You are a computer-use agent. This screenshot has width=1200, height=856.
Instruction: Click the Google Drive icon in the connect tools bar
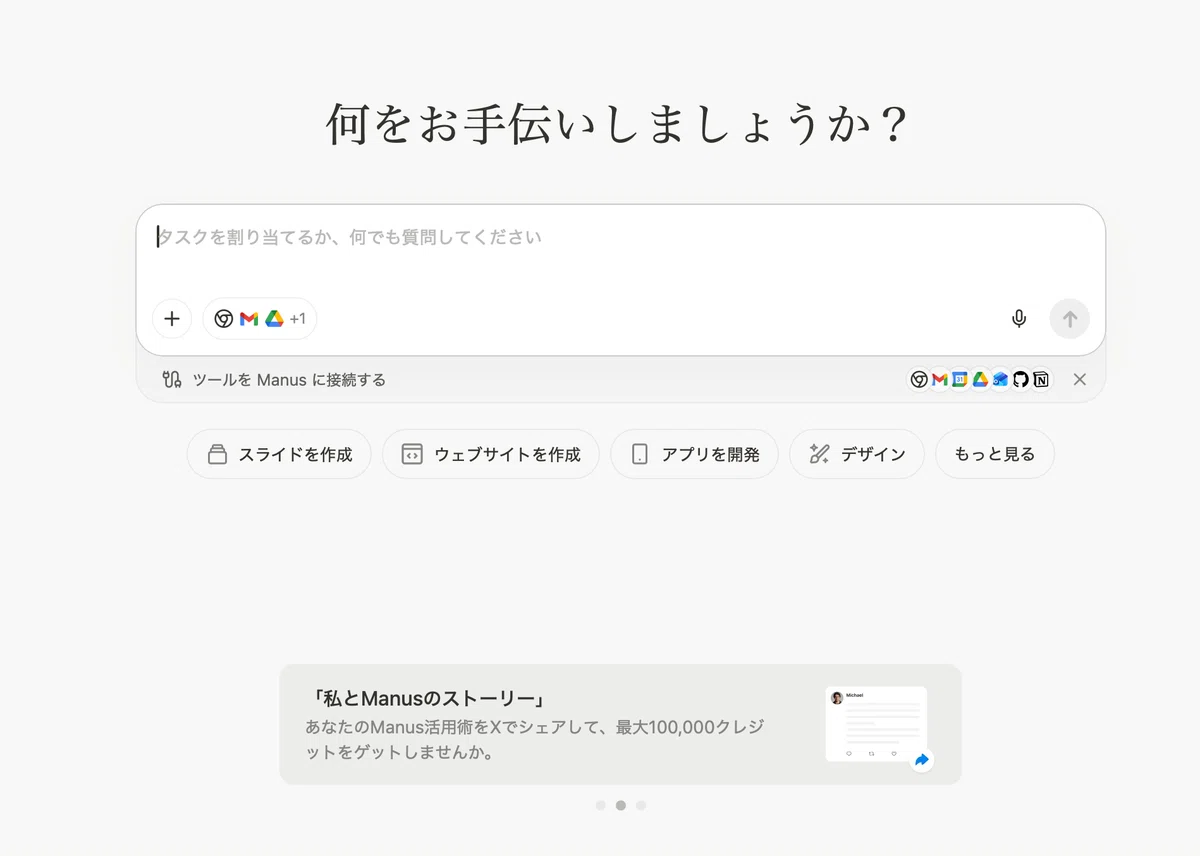[981, 380]
